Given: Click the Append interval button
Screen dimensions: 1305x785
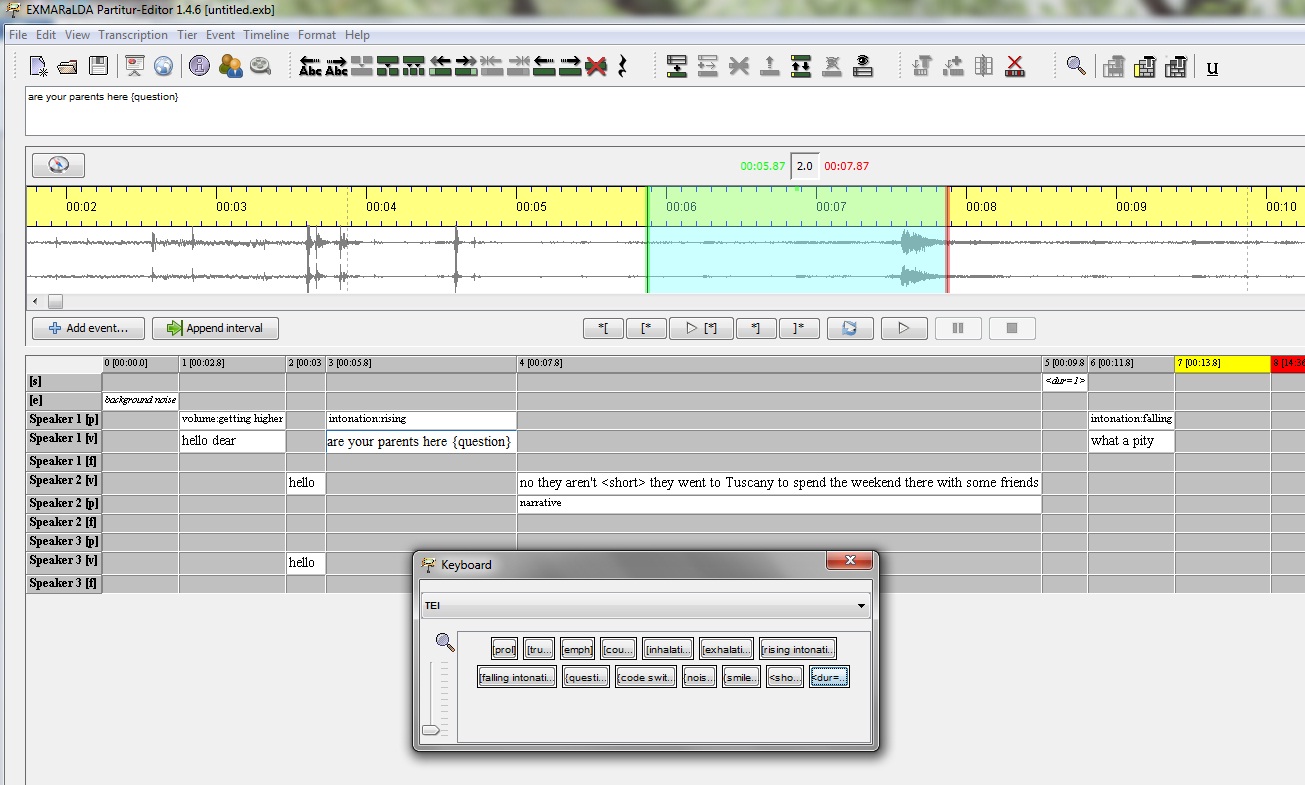Looking at the screenshot, I should [x=215, y=328].
